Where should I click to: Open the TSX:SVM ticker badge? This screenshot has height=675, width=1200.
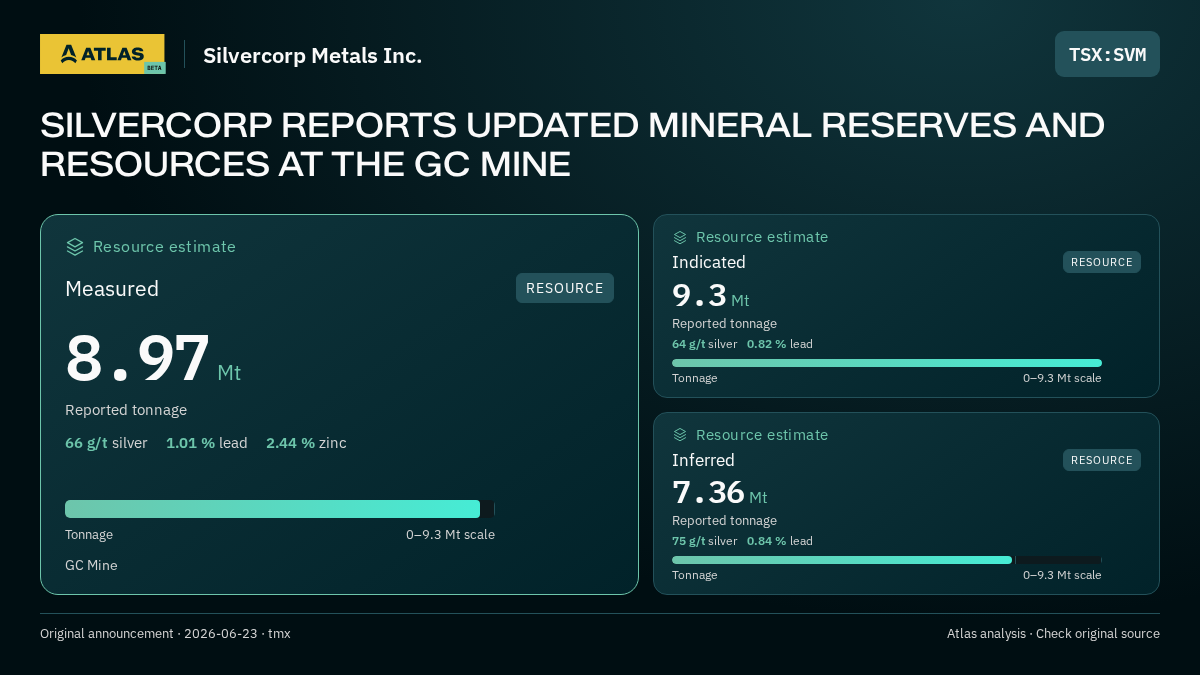pos(1107,54)
